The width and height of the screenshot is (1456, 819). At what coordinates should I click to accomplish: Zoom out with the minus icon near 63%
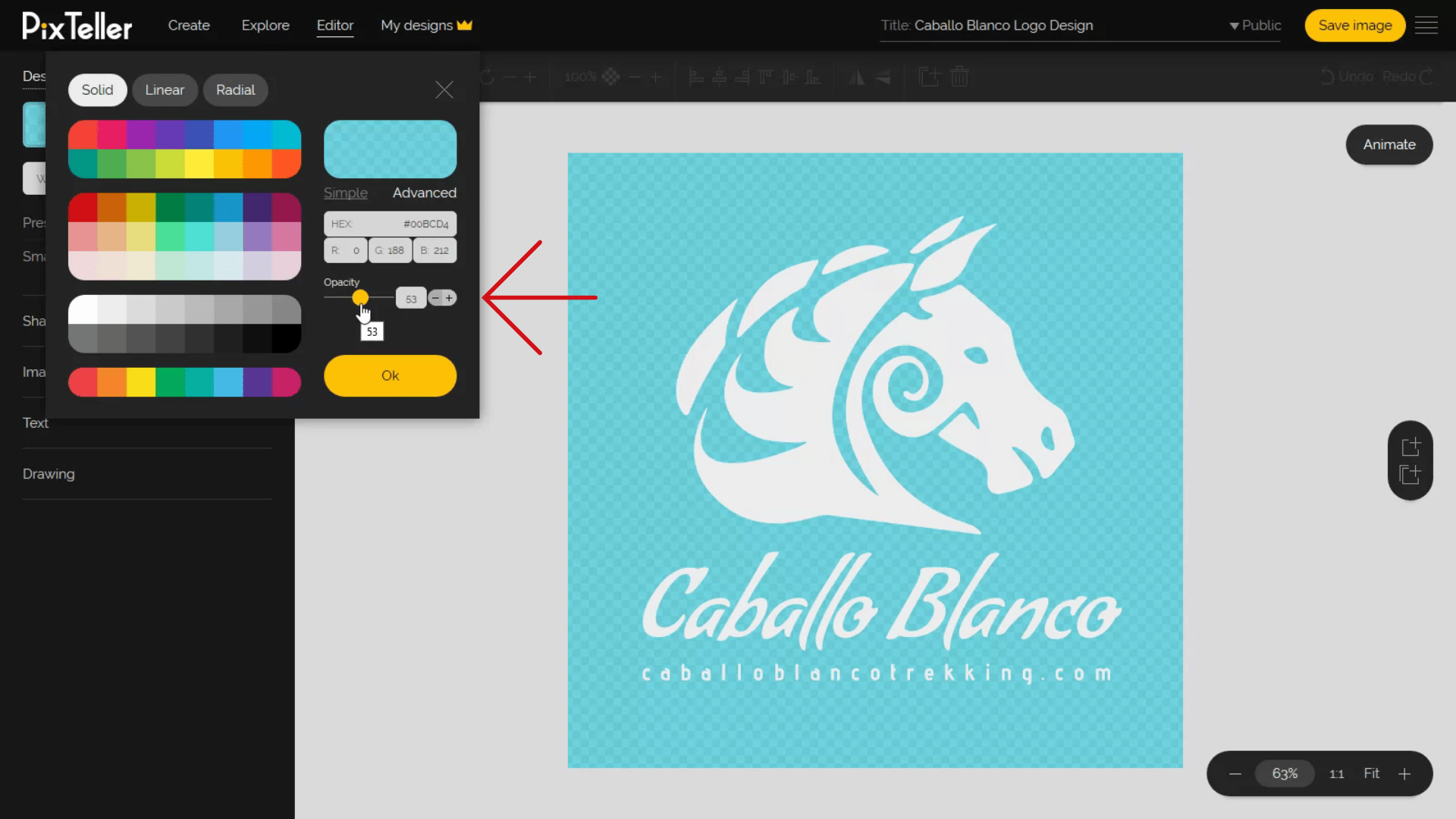1235,773
